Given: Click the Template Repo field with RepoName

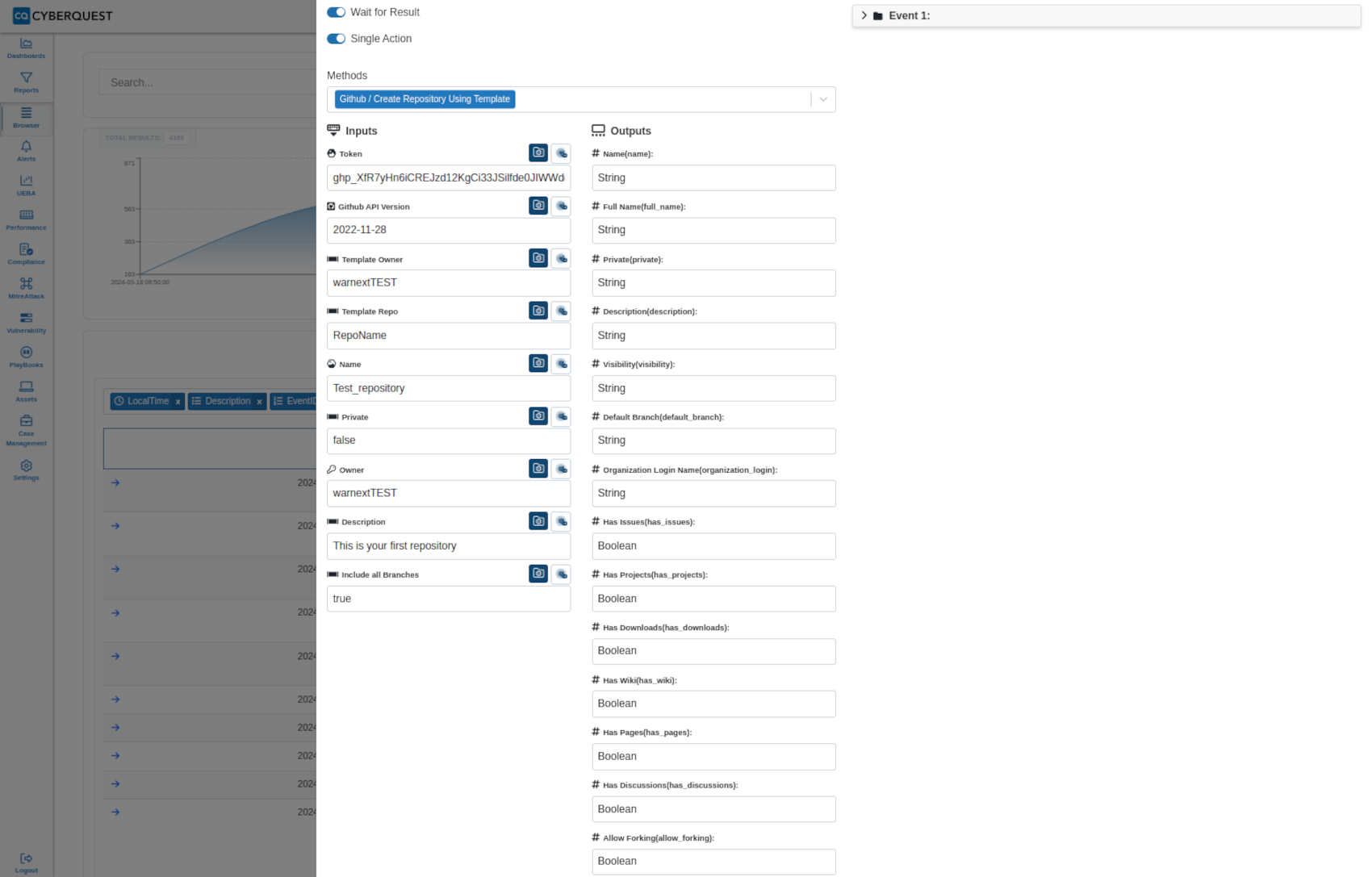Looking at the screenshot, I should [449, 336].
